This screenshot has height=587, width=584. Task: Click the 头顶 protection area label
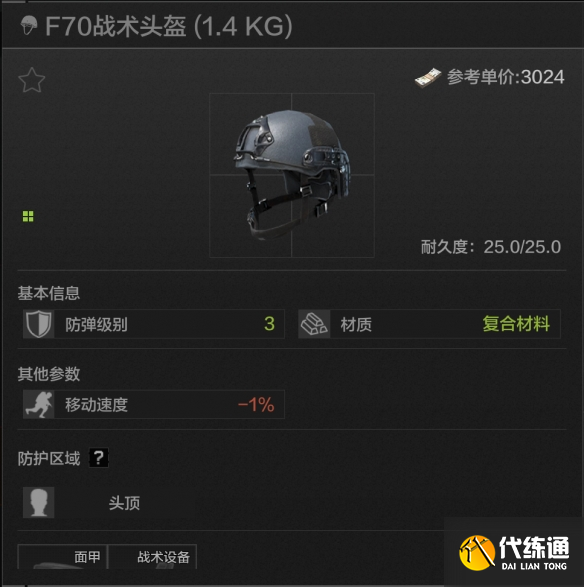coord(124,503)
